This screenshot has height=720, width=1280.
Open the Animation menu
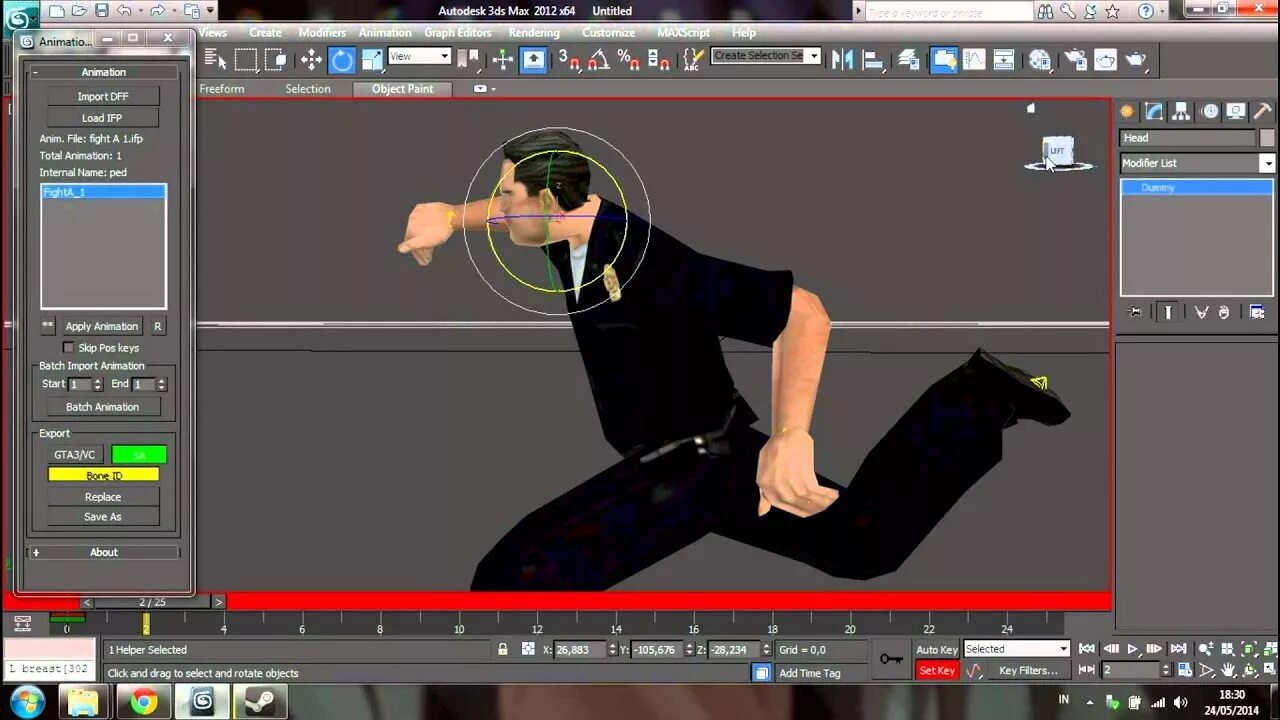pyautogui.click(x=385, y=32)
